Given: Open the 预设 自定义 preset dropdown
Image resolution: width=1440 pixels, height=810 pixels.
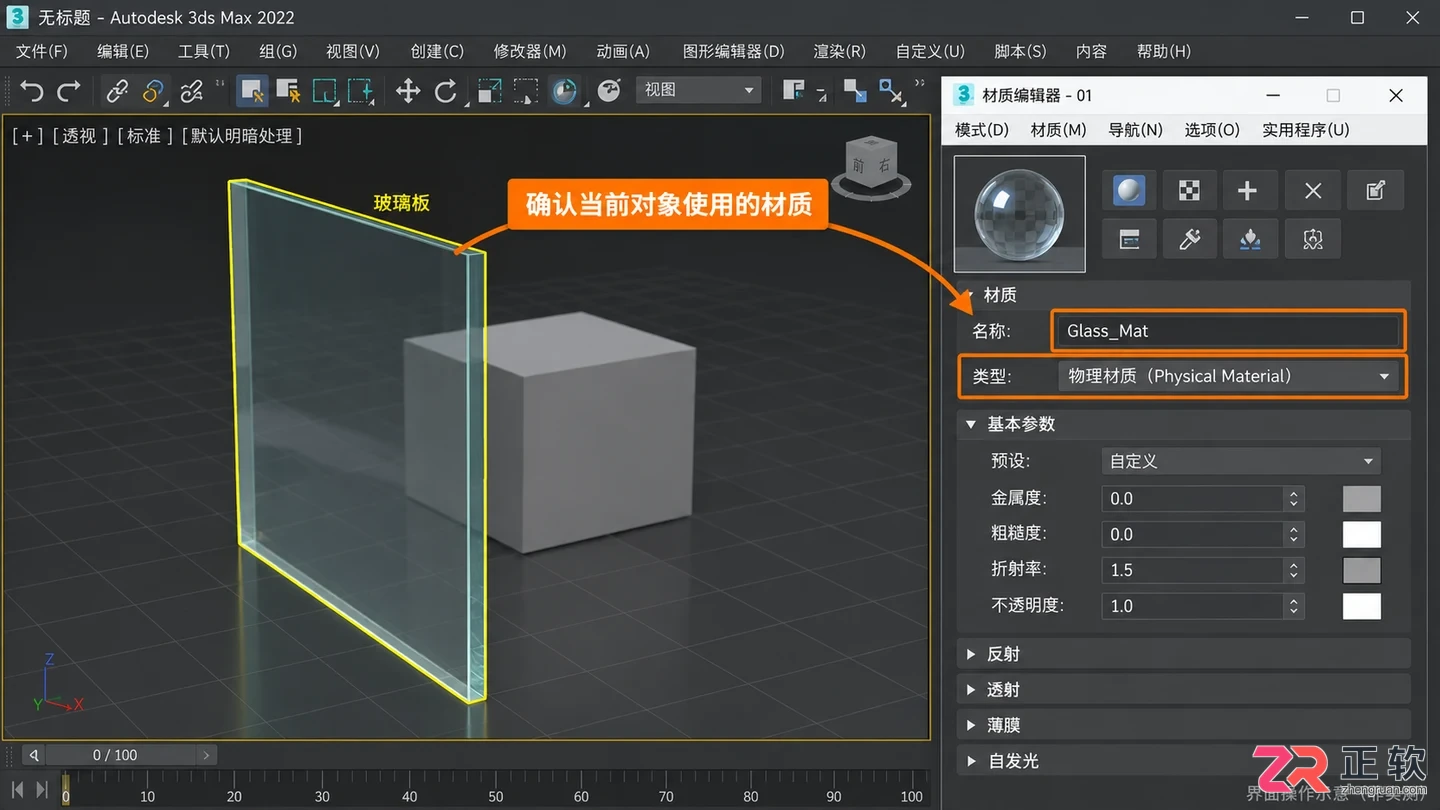Looking at the screenshot, I should click(1240, 461).
